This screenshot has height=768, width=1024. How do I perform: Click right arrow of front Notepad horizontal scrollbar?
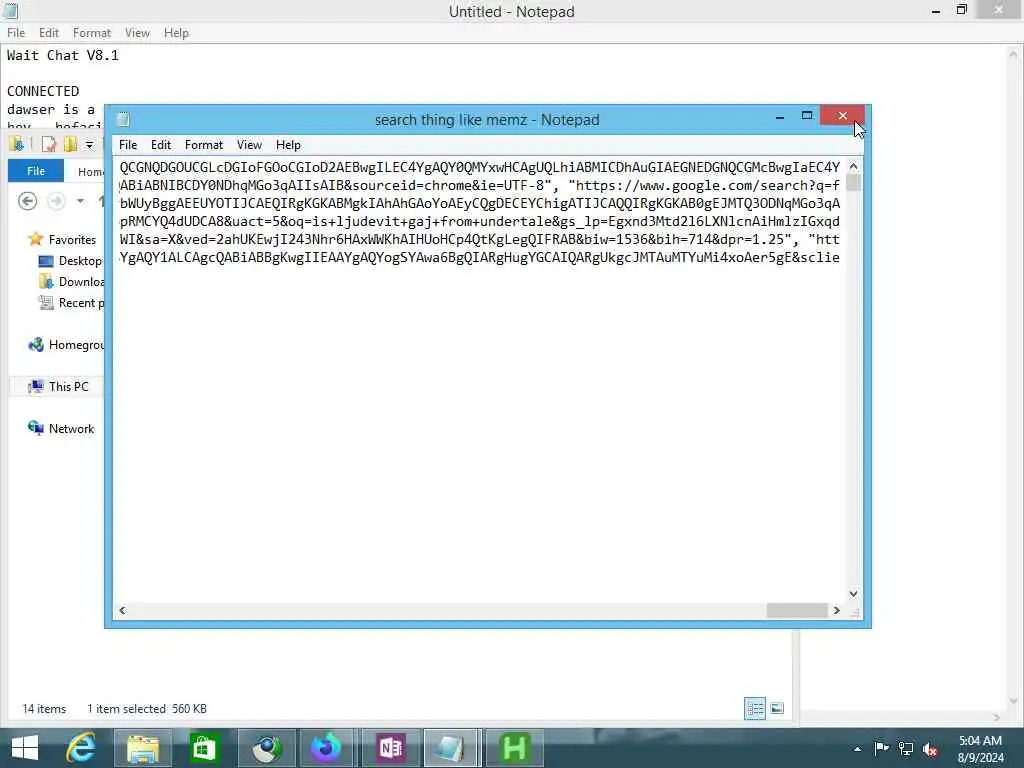[x=837, y=611]
